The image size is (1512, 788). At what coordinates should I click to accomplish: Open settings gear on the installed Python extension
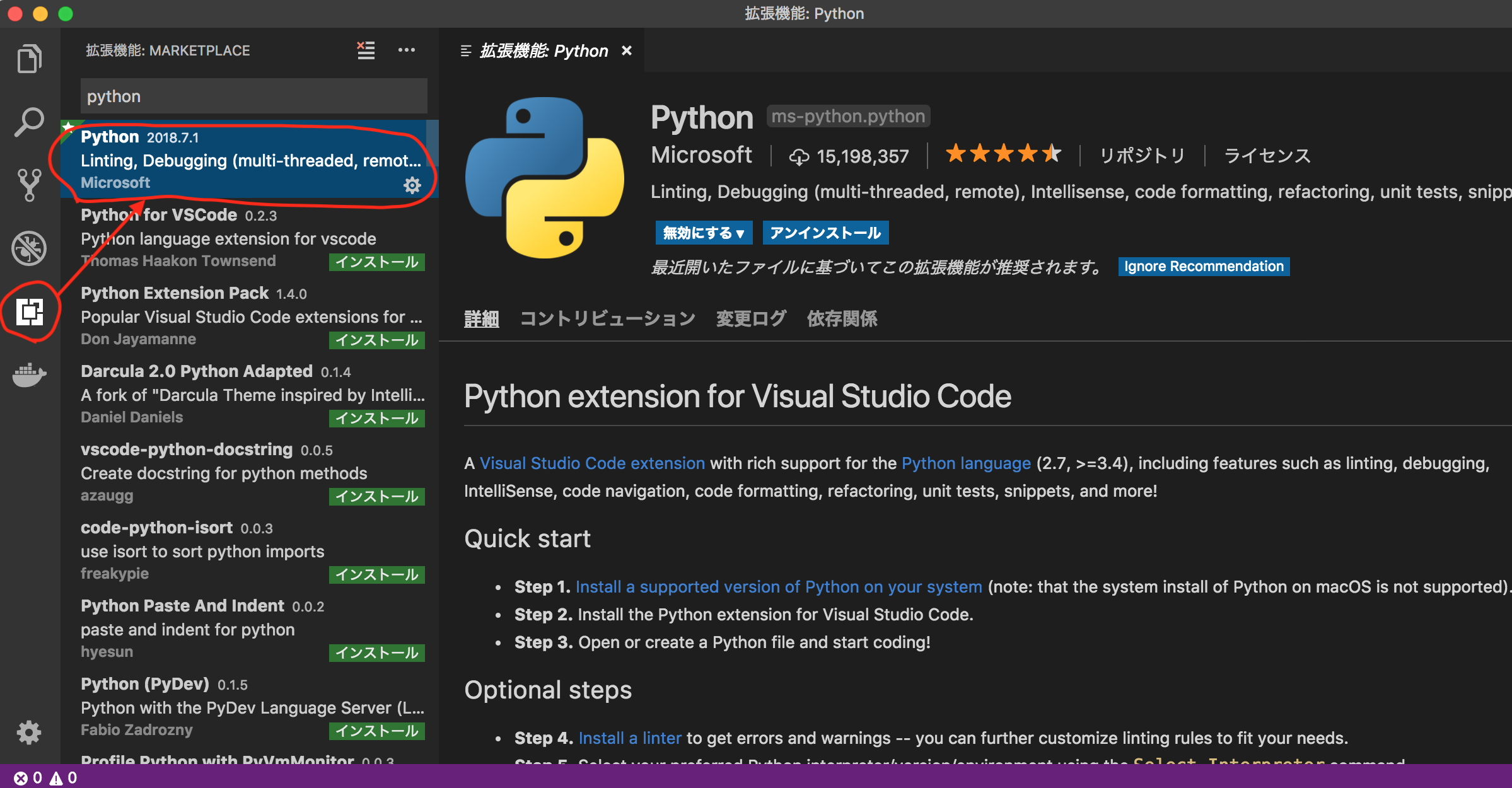click(x=412, y=185)
